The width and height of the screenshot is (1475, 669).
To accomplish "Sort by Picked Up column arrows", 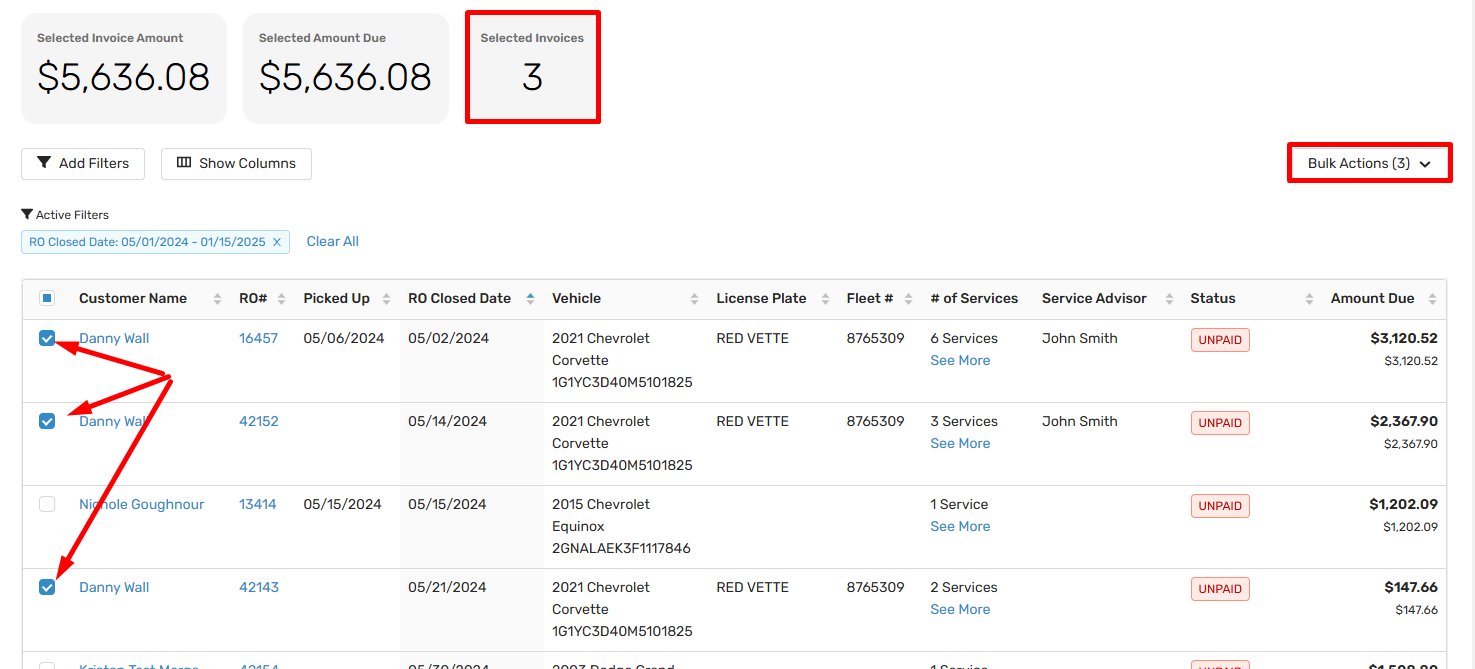I will [x=386, y=299].
